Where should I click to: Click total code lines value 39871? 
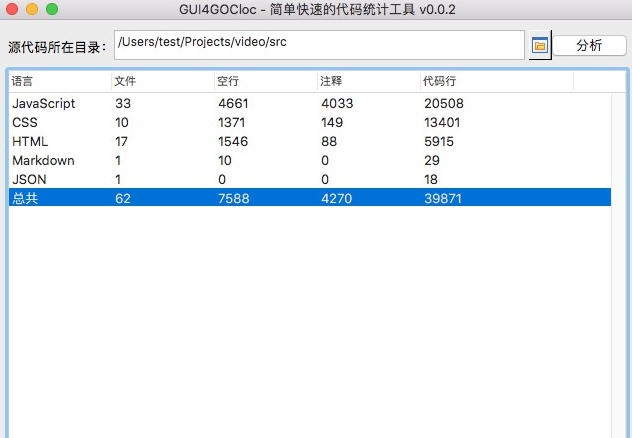[x=443, y=198]
